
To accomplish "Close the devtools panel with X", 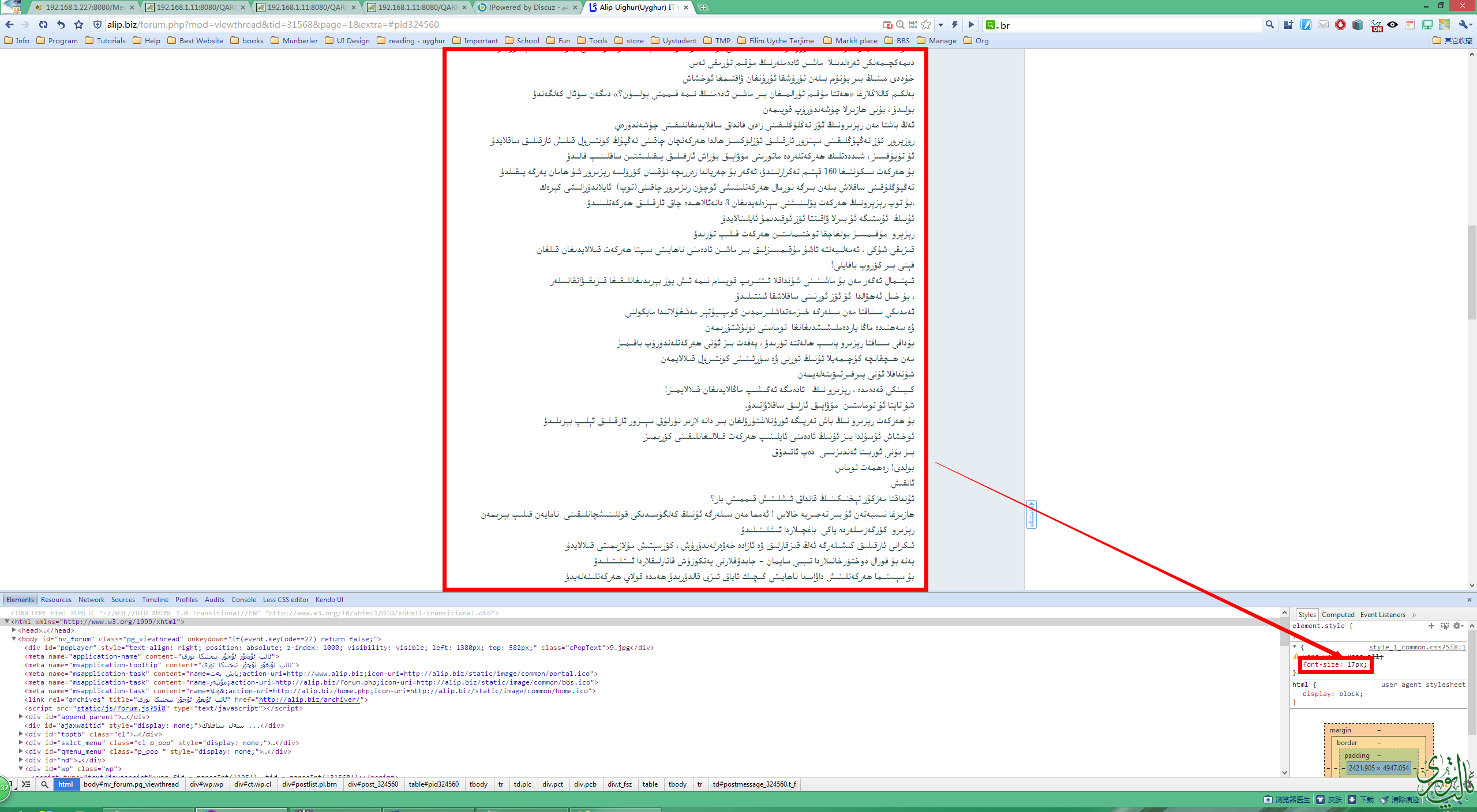I will [1469, 600].
